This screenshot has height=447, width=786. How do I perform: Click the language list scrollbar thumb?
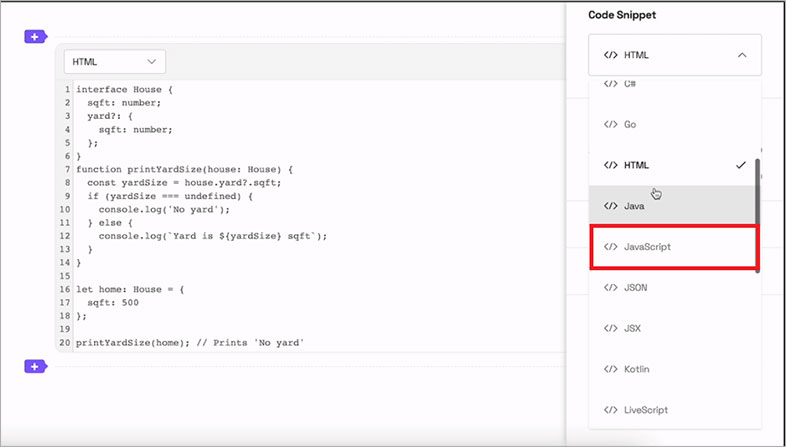[x=757, y=213]
